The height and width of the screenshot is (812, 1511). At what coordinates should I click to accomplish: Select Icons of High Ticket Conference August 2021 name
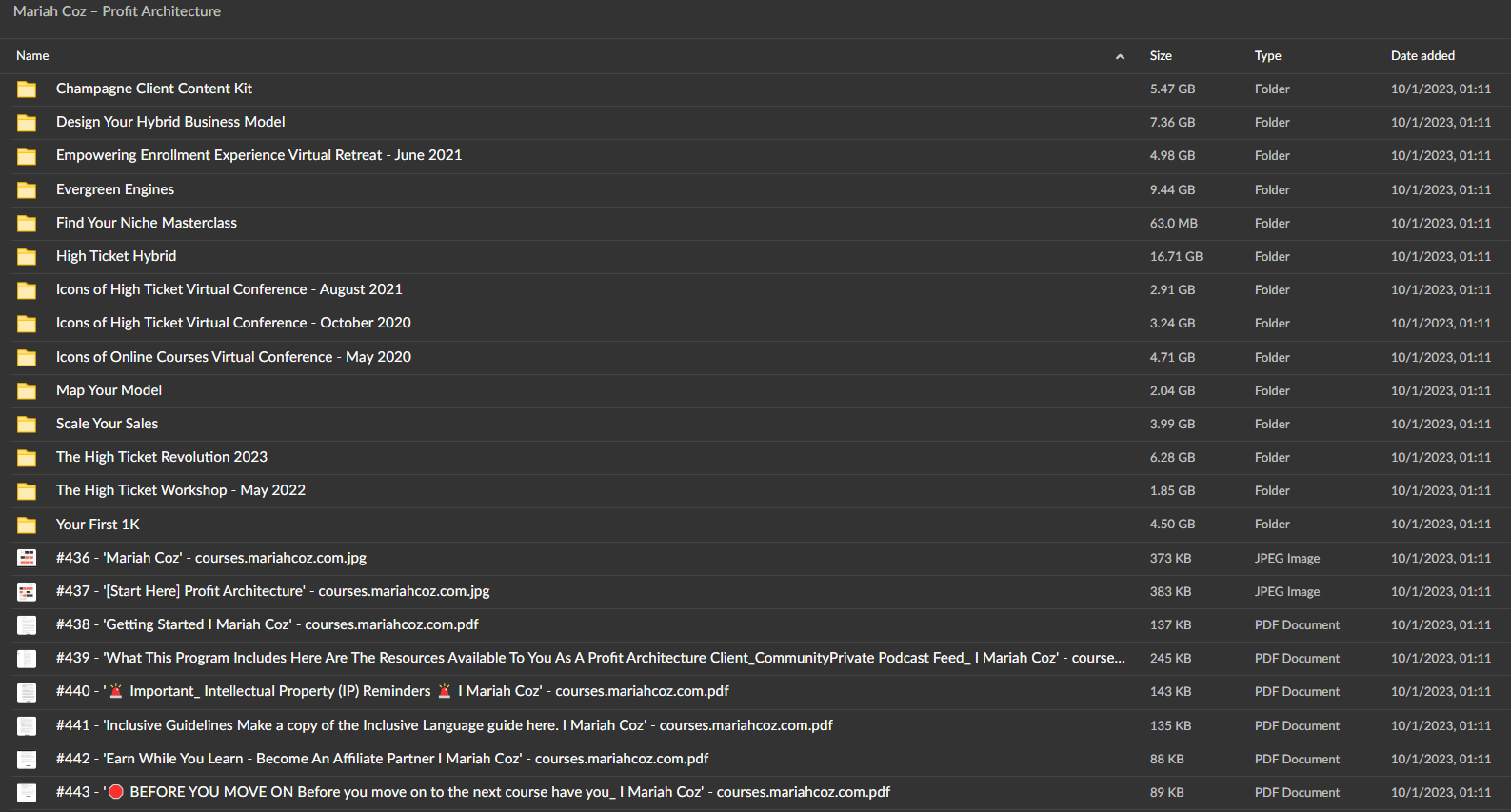pyautogui.click(x=229, y=289)
